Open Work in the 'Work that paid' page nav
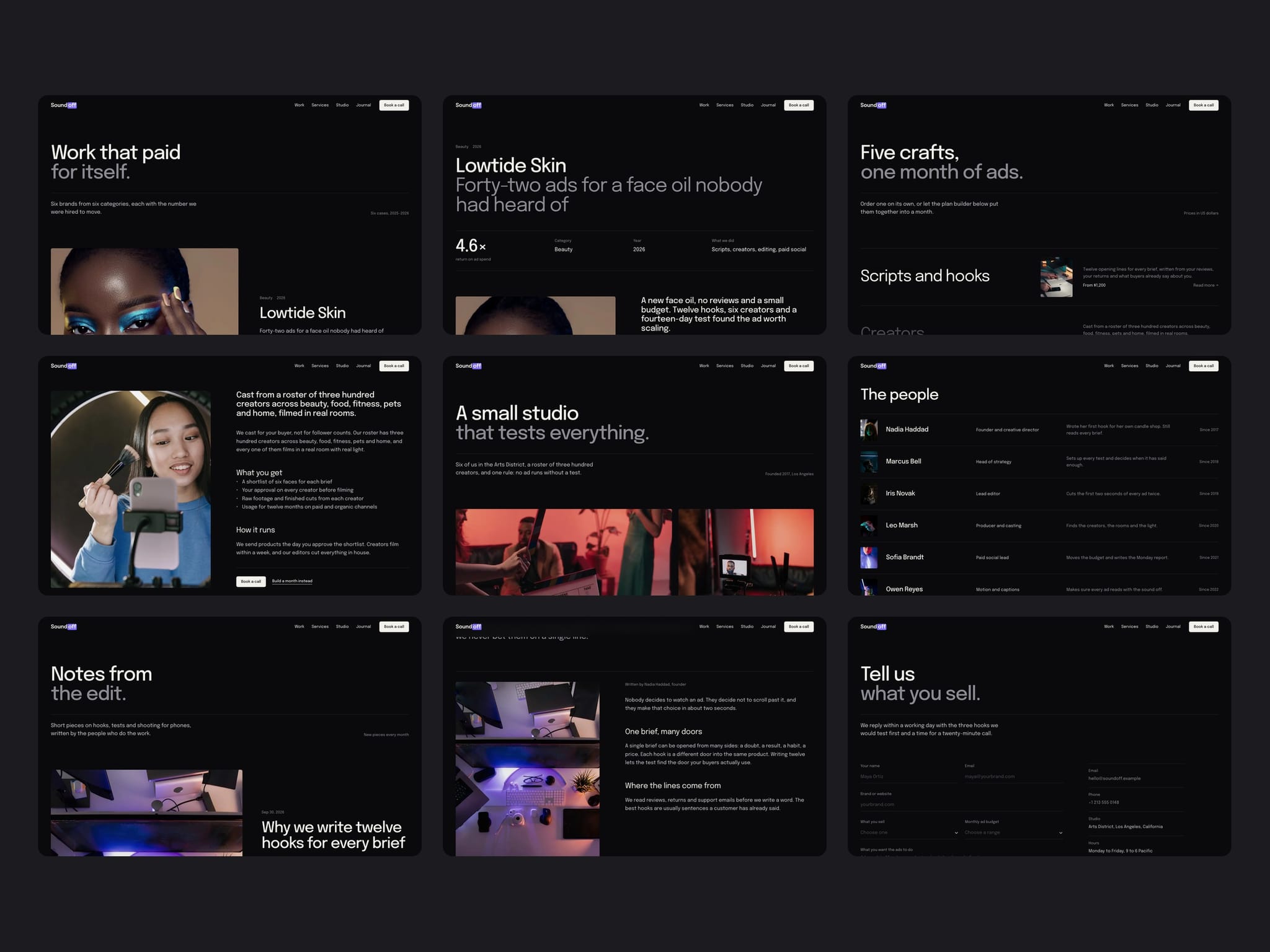1270x952 pixels. [300, 105]
